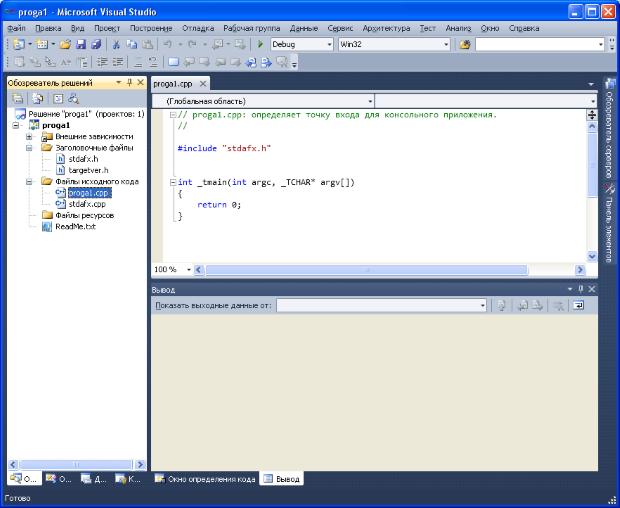Screen dimensions: 620x508
Task: Open ReadMe.txt in Solution Explorer
Action: (x=75, y=226)
